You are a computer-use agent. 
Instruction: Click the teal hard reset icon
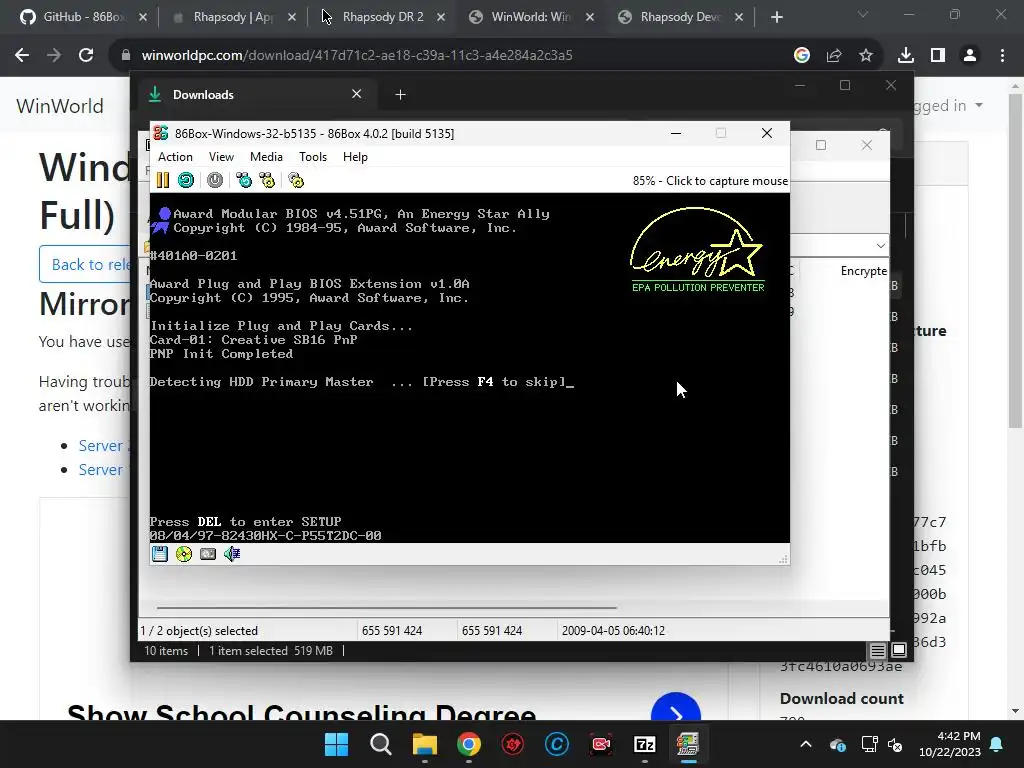coord(186,180)
